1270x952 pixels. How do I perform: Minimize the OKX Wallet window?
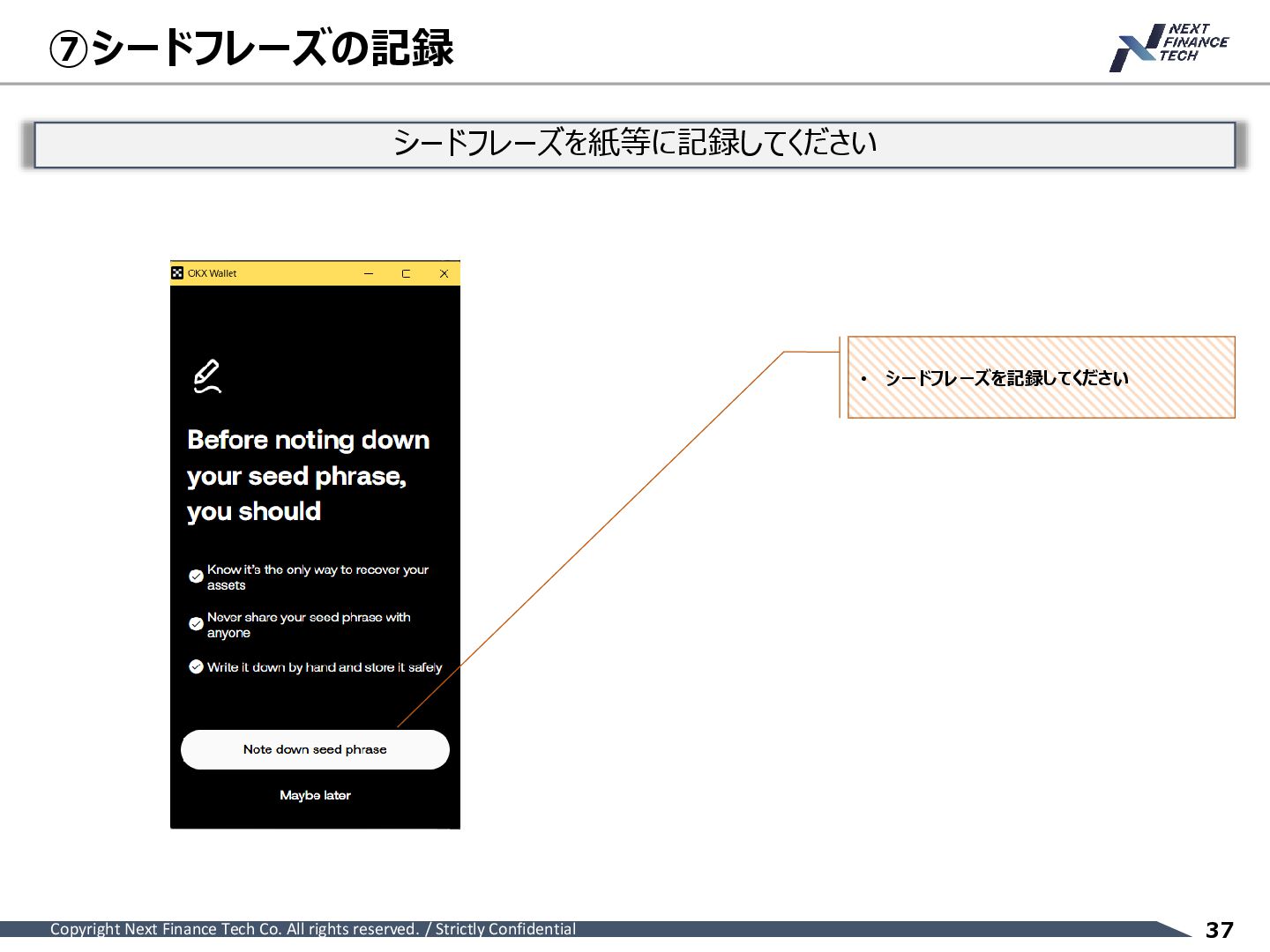[369, 273]
